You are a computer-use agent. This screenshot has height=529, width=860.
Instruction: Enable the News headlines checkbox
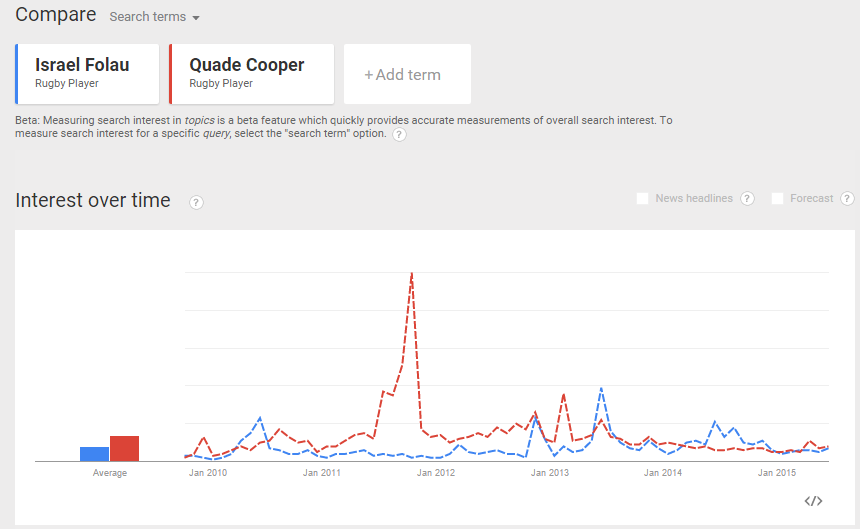click(x=642, y=199)
